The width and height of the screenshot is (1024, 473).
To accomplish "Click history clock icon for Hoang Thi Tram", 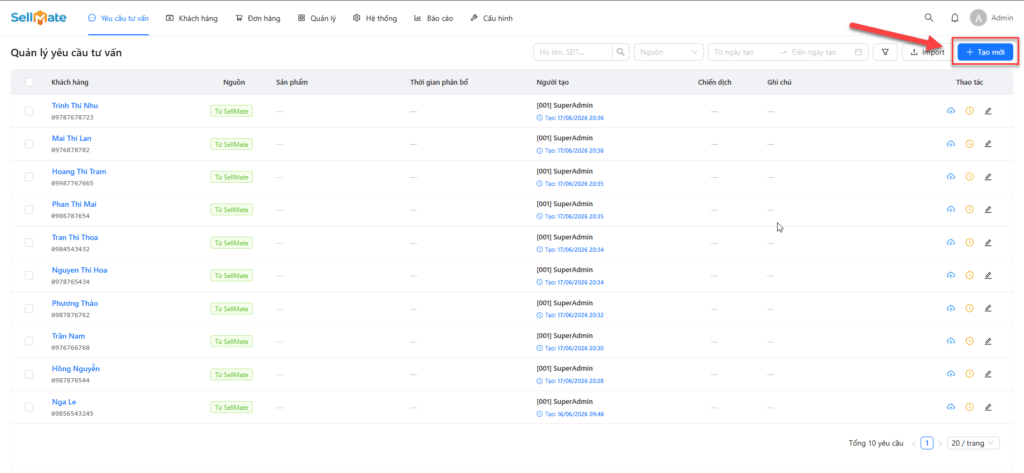I will click(x=969, y=176).
